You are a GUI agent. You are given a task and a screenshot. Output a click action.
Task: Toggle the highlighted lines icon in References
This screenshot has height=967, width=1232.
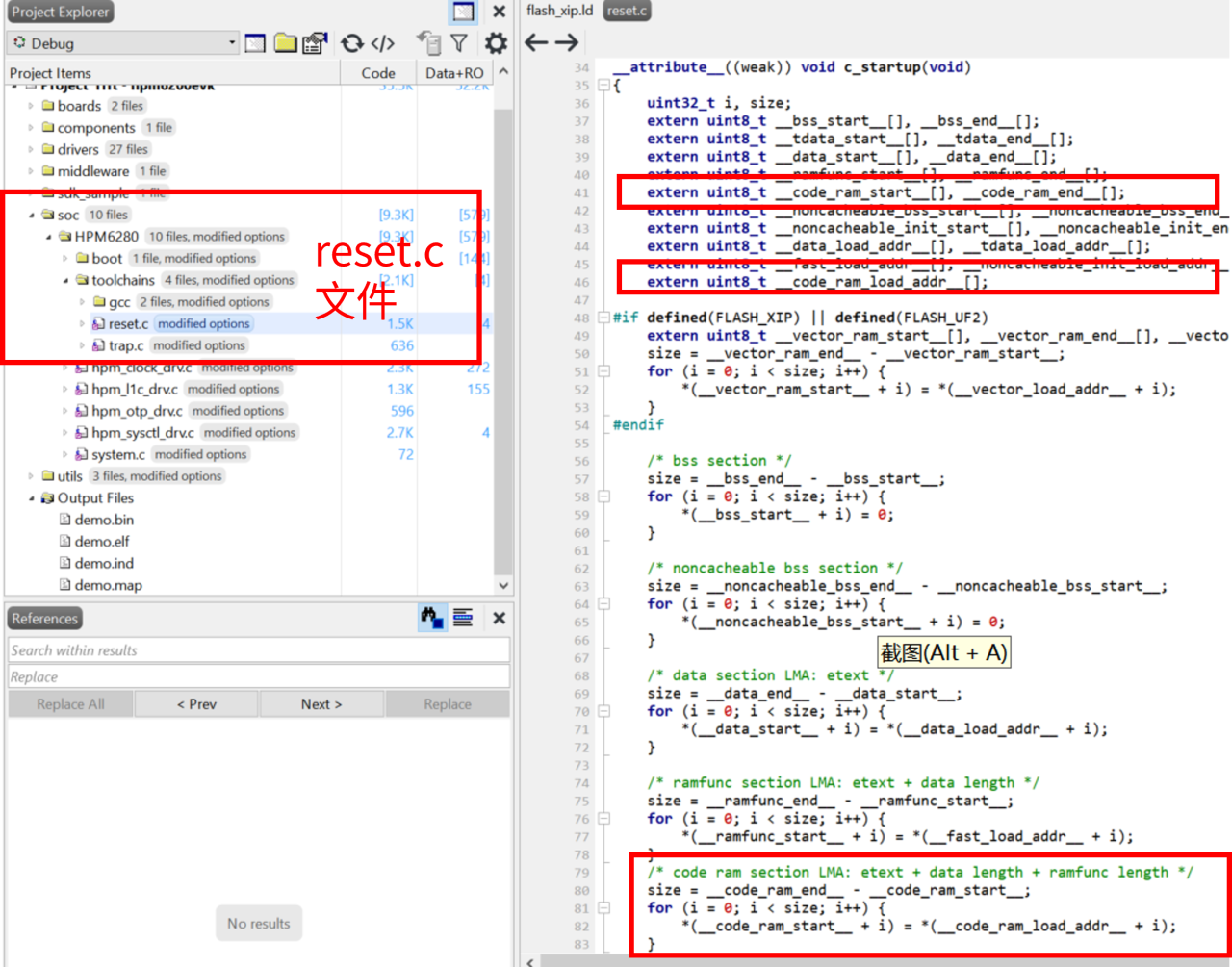(x=463, y=618)
